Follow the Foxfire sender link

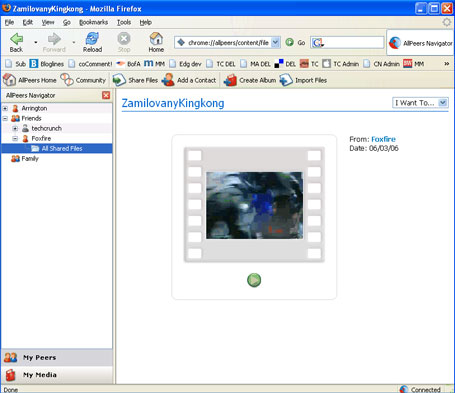(383, 139)
